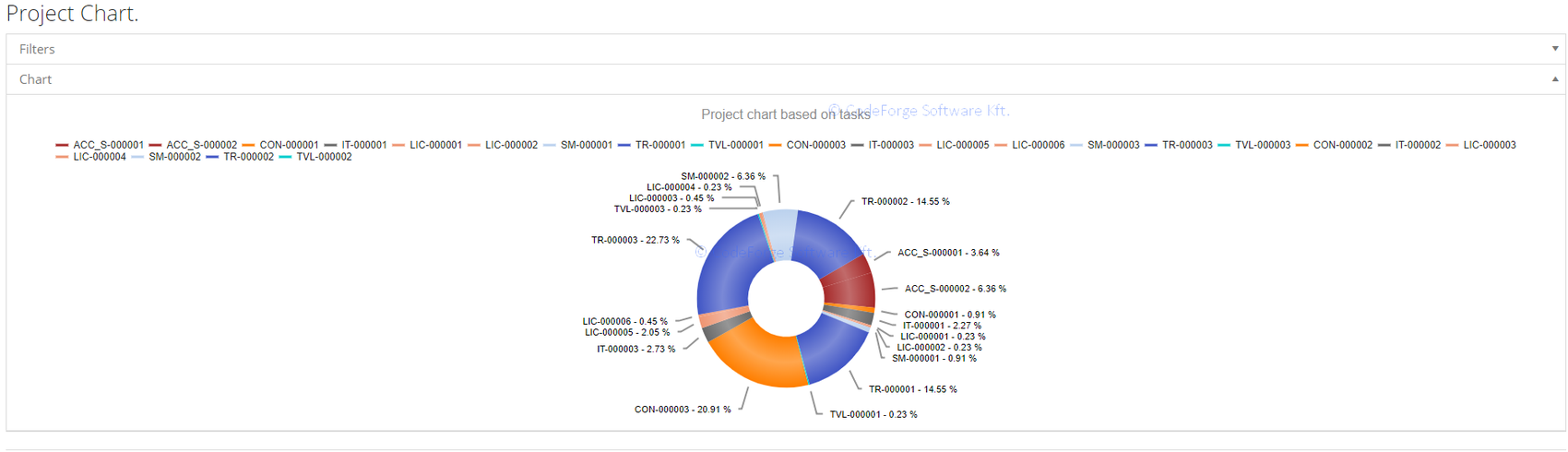Viewport: 1568px width, 452px height.
Task: Click the TVL-000002 legend marker
Action: [x=286, y=157]
